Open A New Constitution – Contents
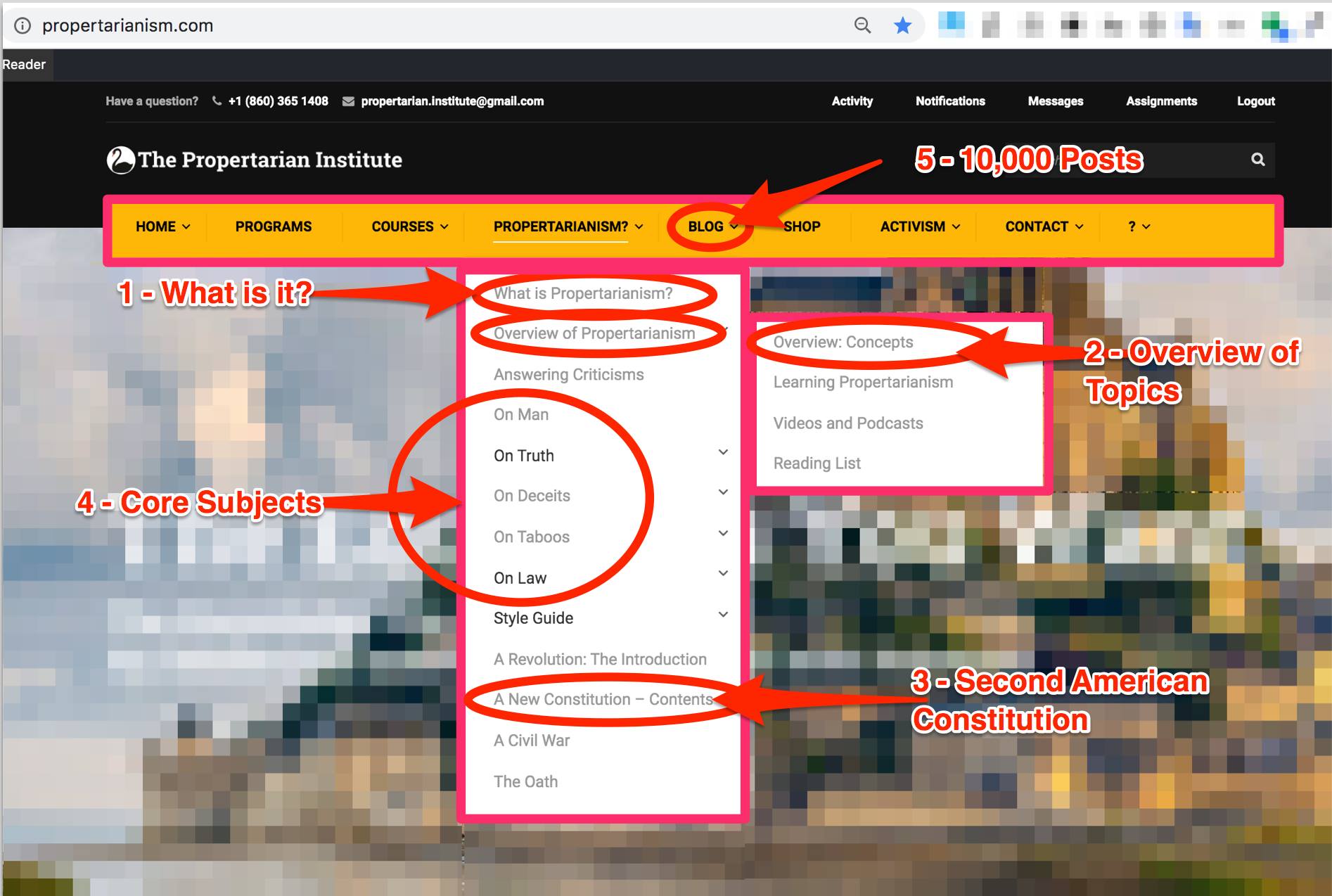This screenshot has width=1332, height=896. (603, 699)
